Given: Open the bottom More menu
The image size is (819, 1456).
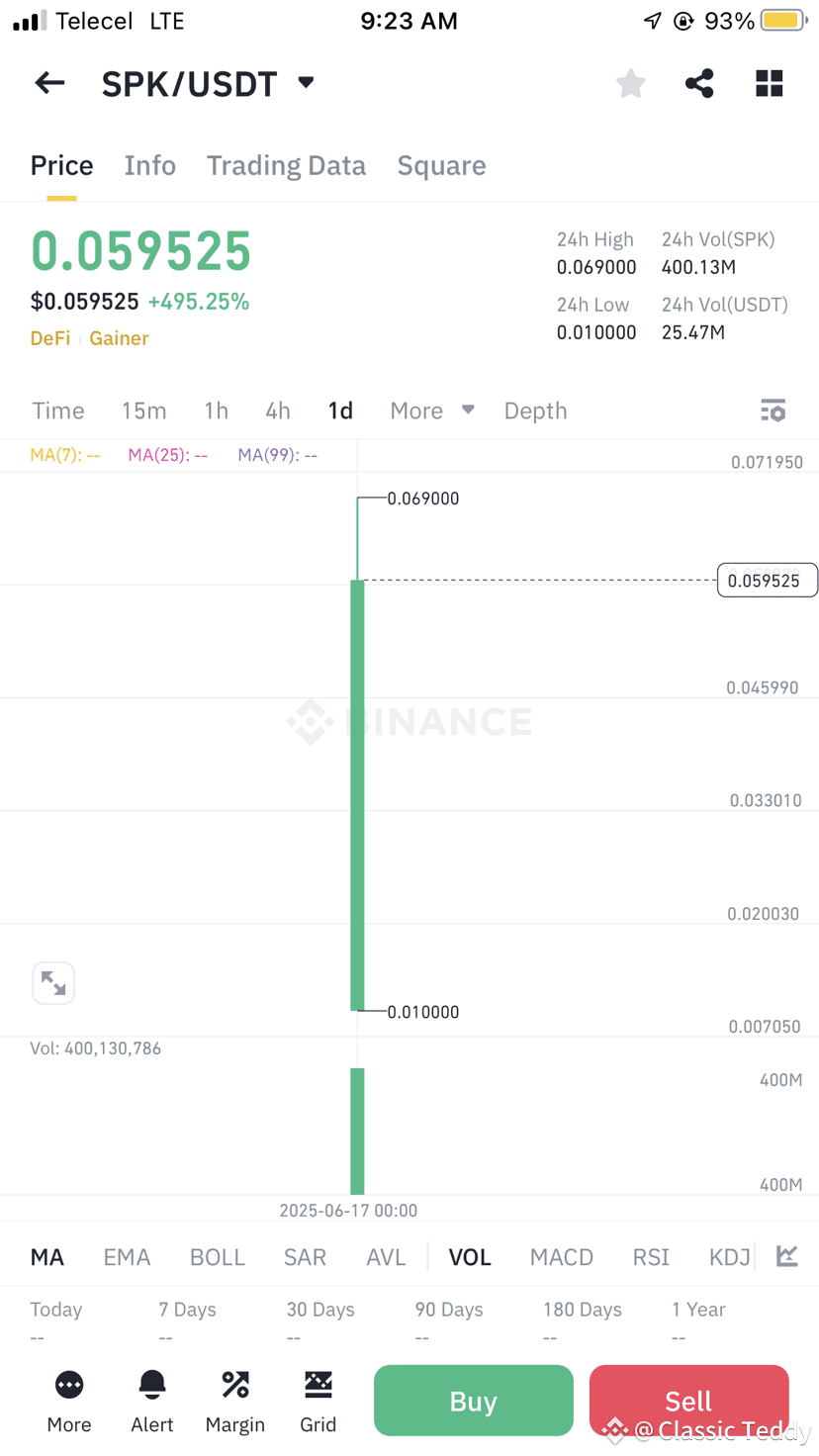Looking at the screenshot, I should [x=69, y=1402].
